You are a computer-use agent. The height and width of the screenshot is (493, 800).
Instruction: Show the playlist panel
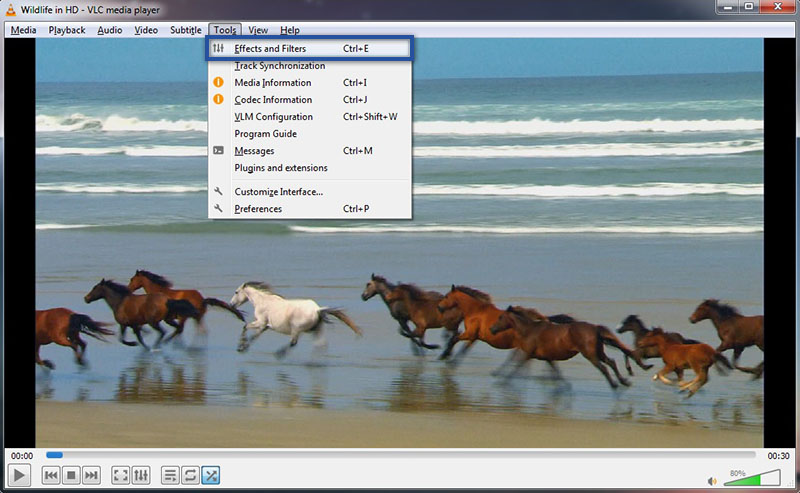[170, 475]
